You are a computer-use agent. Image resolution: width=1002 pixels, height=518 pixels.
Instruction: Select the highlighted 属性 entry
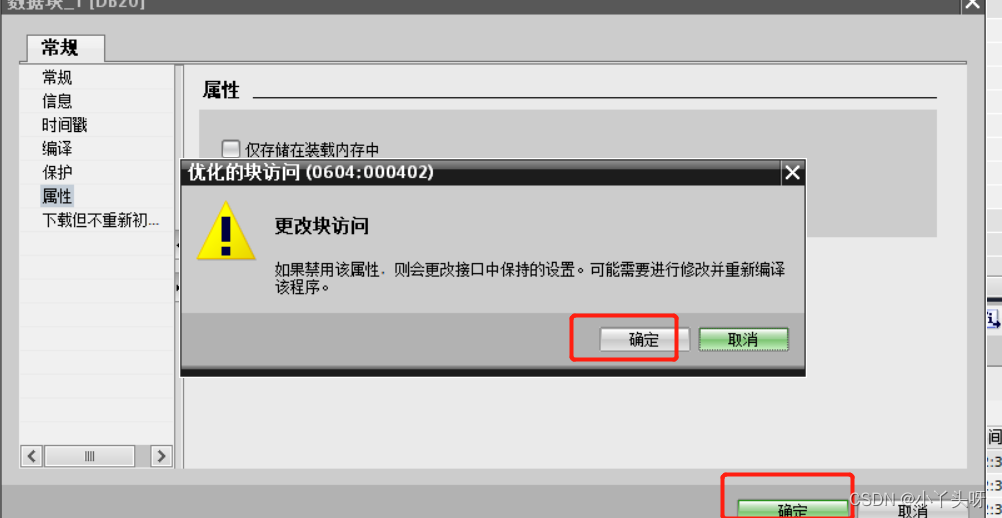click(57, 195)
